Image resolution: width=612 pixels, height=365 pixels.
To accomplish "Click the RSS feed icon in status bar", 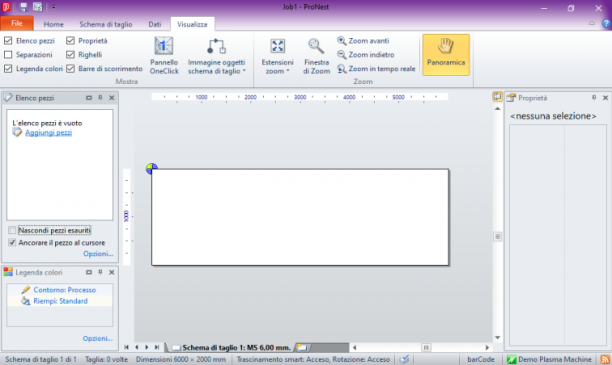I will 605,359.
